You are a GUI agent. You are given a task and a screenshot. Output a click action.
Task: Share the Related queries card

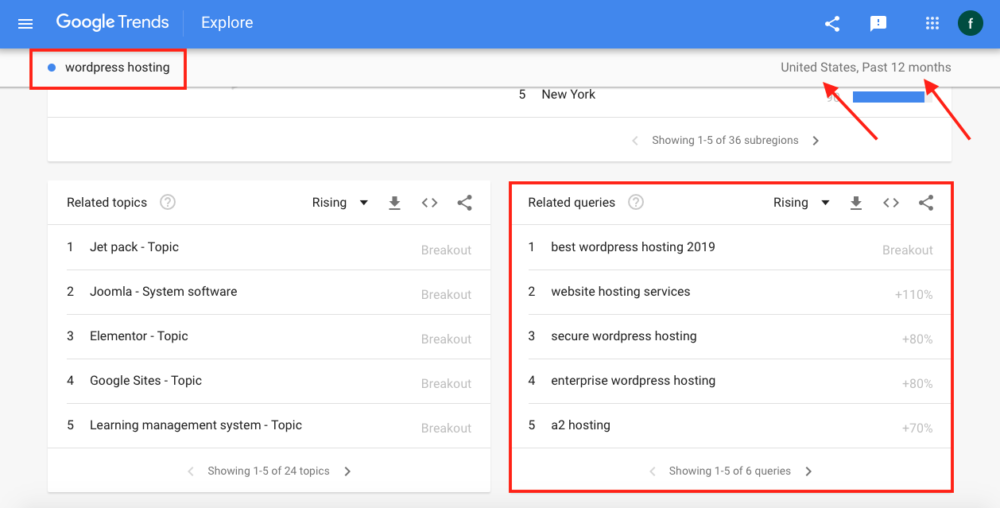926,203
